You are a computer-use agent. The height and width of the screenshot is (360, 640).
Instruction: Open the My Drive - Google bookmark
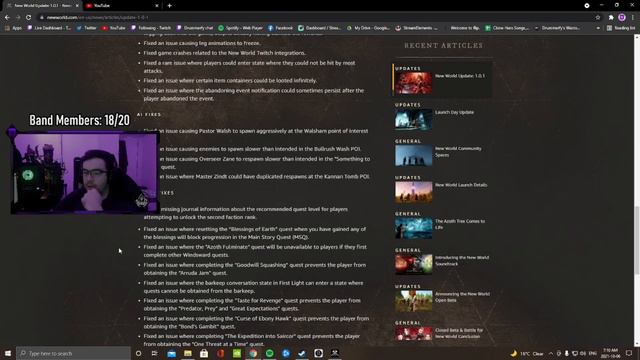[x=368, y=28]
